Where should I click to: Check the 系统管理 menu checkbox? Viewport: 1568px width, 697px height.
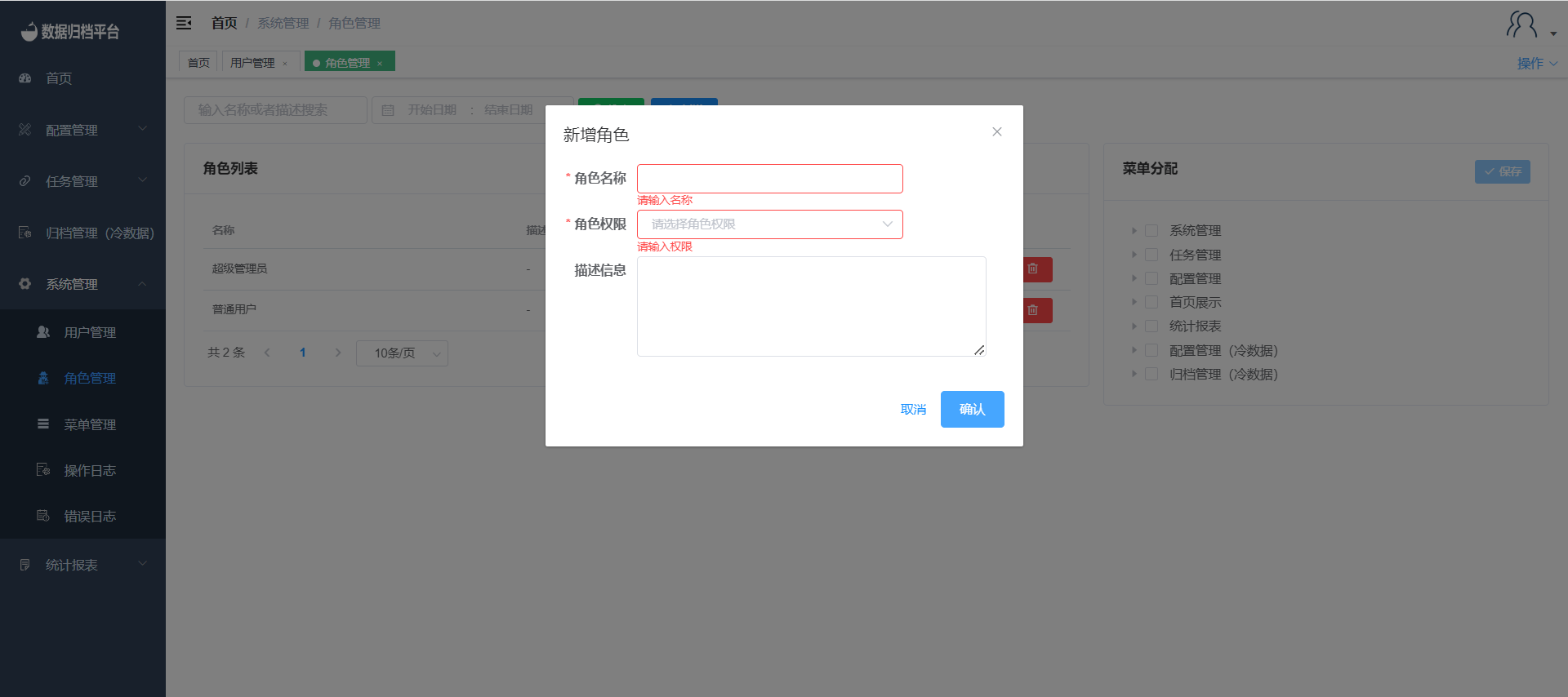pos(1151,231)
